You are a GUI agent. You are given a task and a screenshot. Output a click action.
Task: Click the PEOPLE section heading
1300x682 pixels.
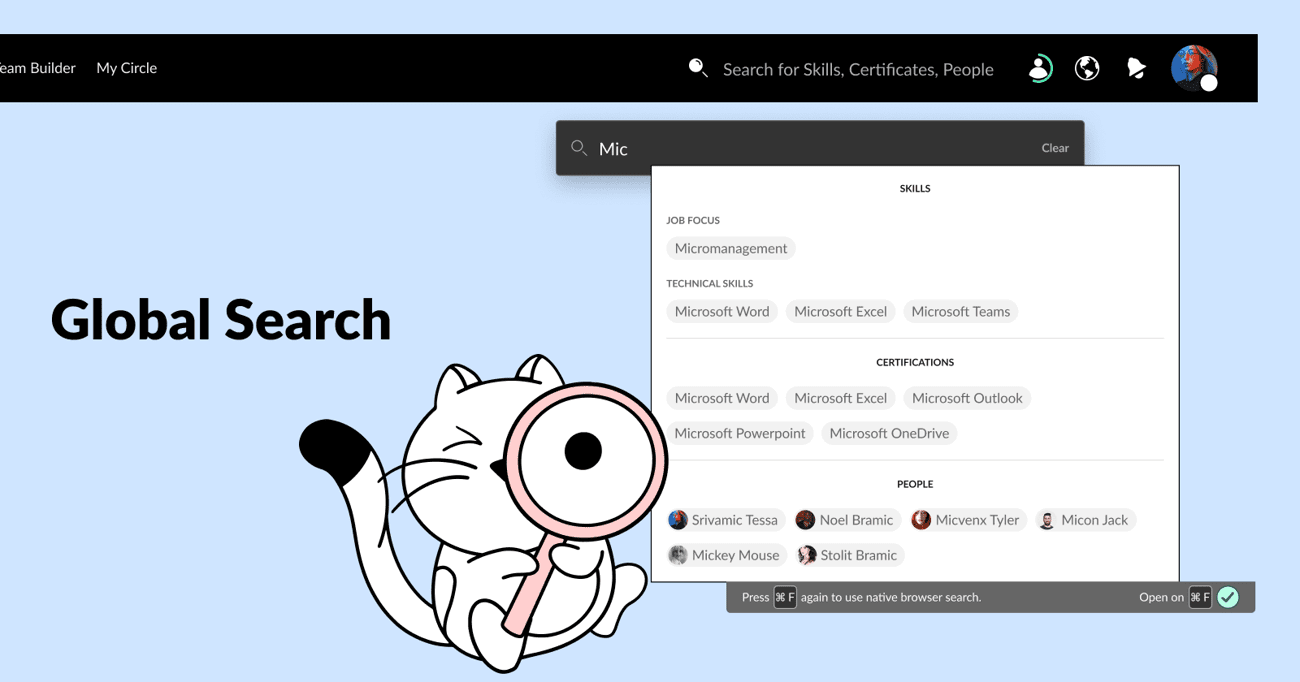pos(915,484)
